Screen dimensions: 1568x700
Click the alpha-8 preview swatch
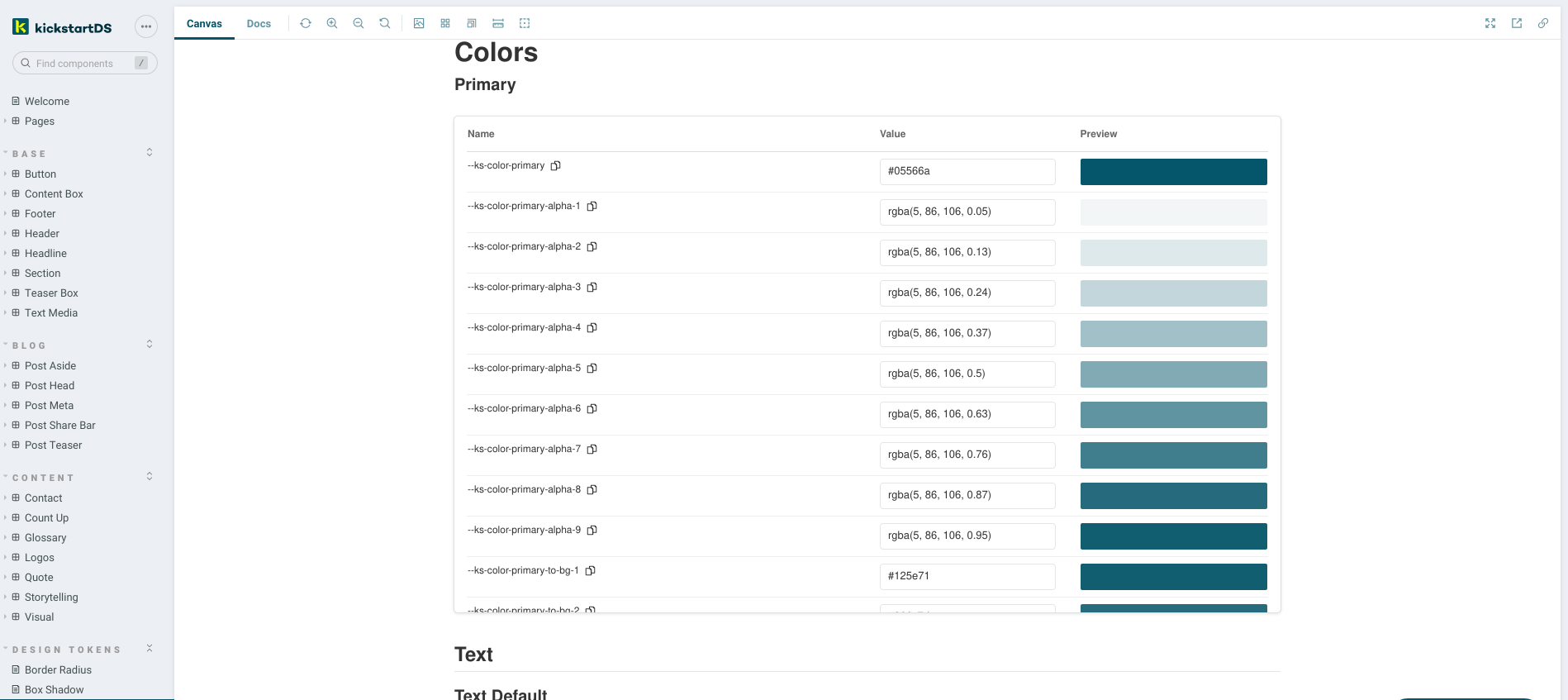(1173, 495)
